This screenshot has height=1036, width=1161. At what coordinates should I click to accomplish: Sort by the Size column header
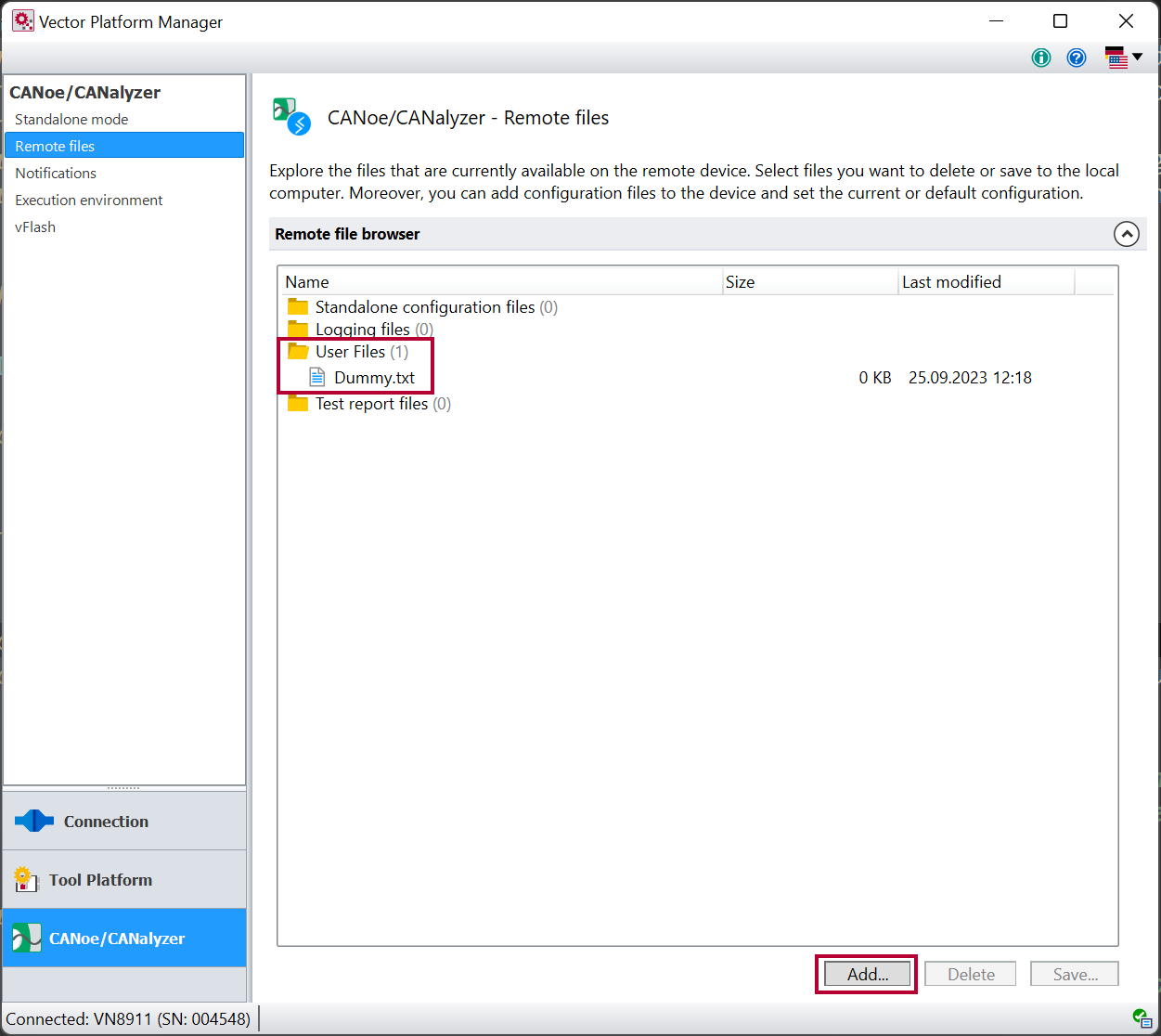[811, 282]
